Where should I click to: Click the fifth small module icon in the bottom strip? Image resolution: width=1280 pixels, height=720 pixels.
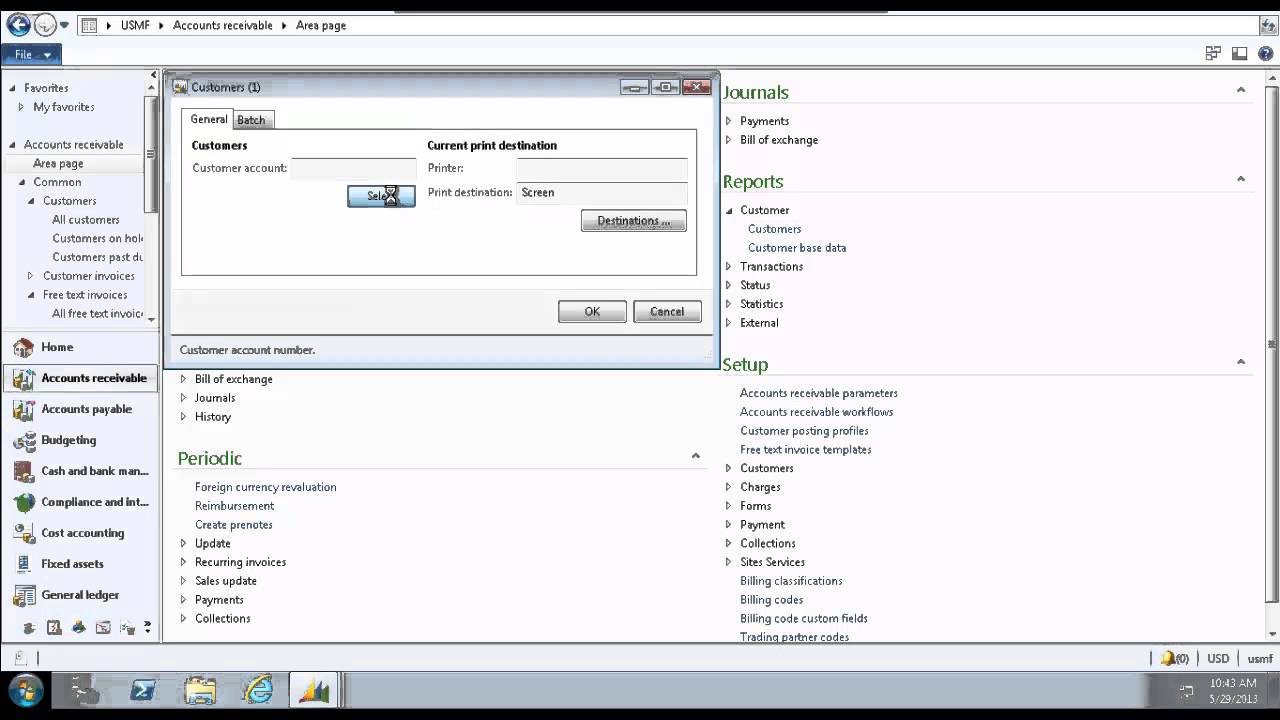coord(127,628)
